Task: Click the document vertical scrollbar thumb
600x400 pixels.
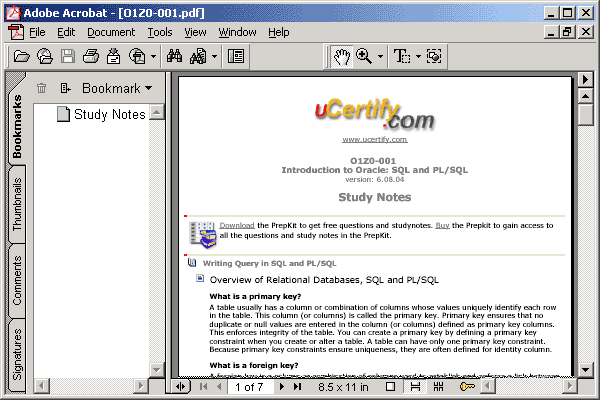Action: 585,115
